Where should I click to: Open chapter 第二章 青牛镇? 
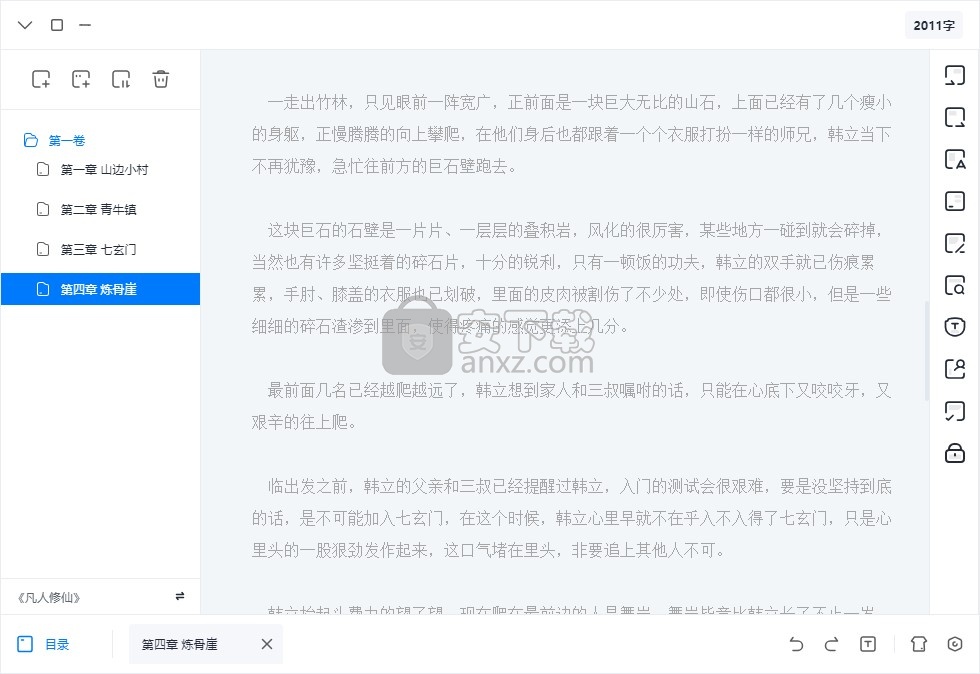100,209
